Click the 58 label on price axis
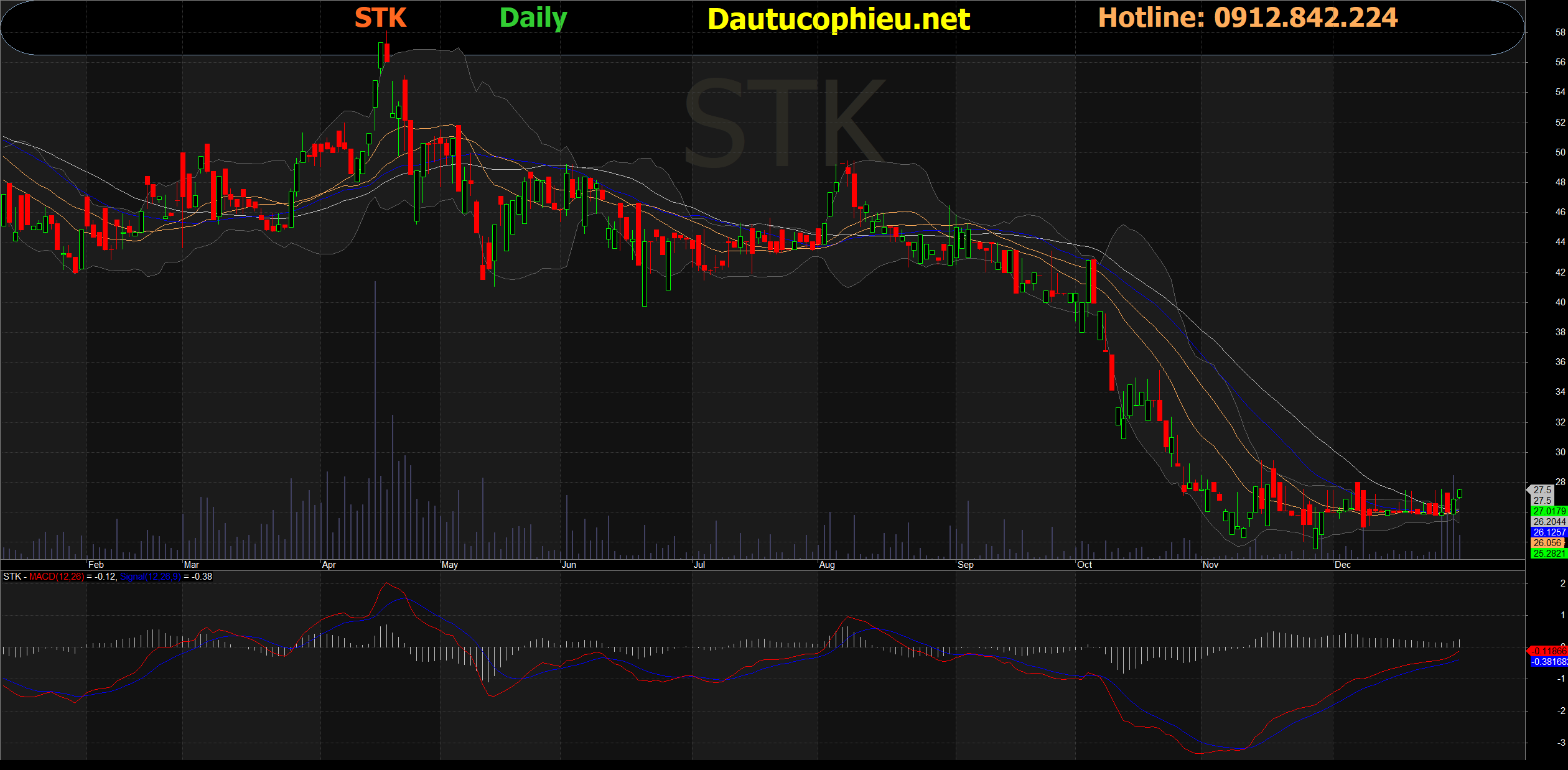 (x=1560, y=32)
